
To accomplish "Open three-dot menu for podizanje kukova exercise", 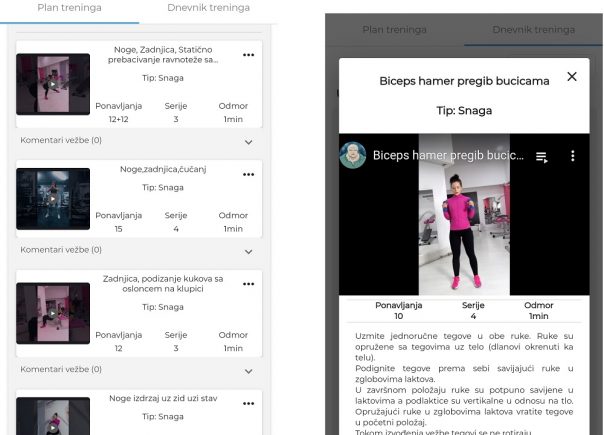I will (248, 283).
